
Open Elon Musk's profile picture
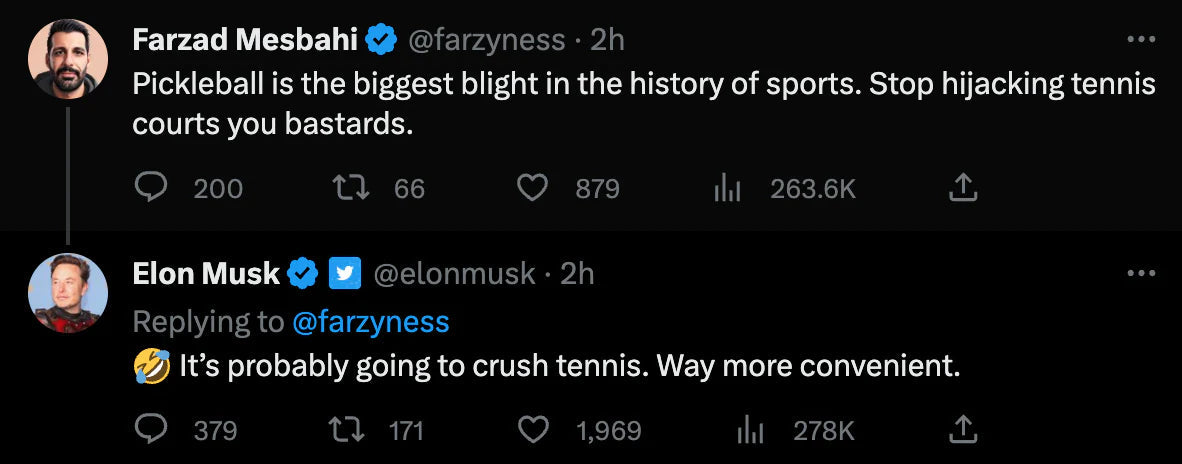(x=68, y=293)
